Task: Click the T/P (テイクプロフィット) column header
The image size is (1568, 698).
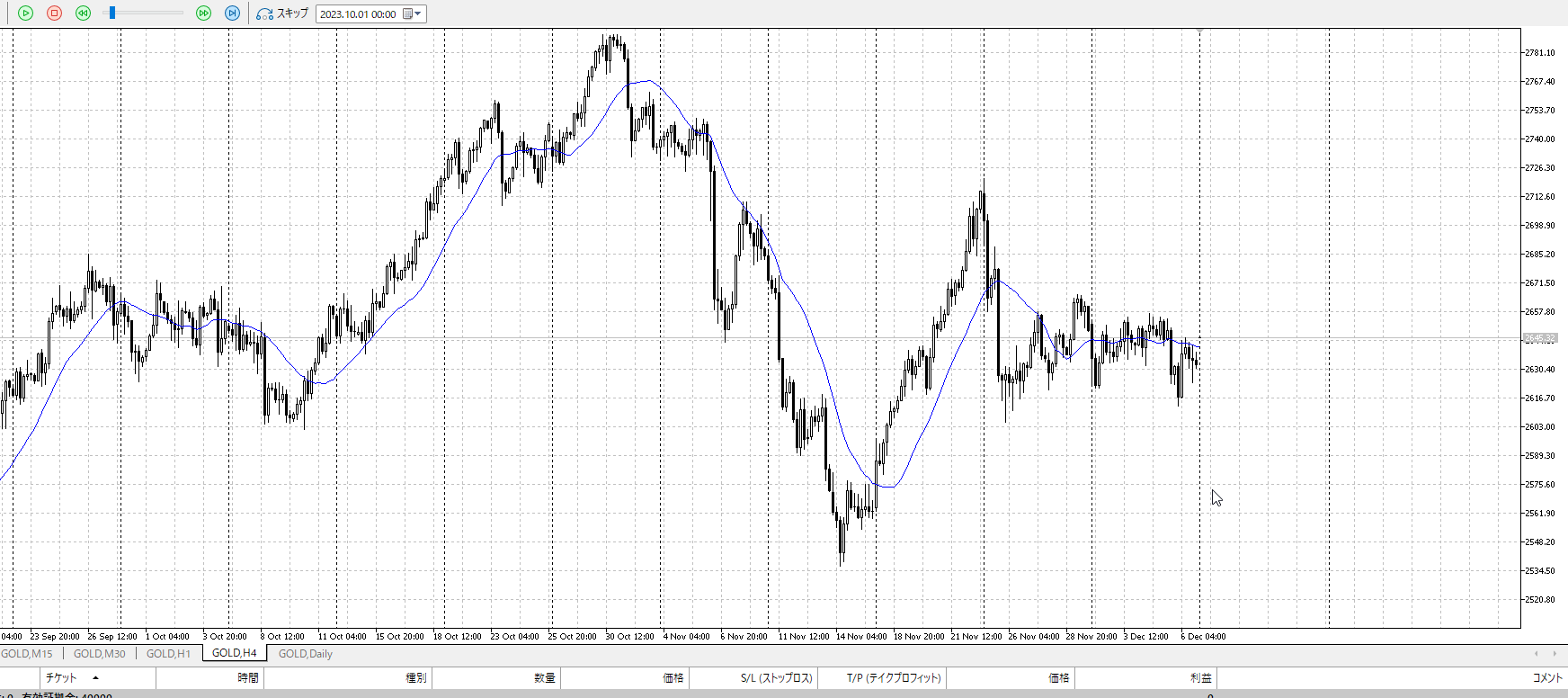Action: click(893, 678)
